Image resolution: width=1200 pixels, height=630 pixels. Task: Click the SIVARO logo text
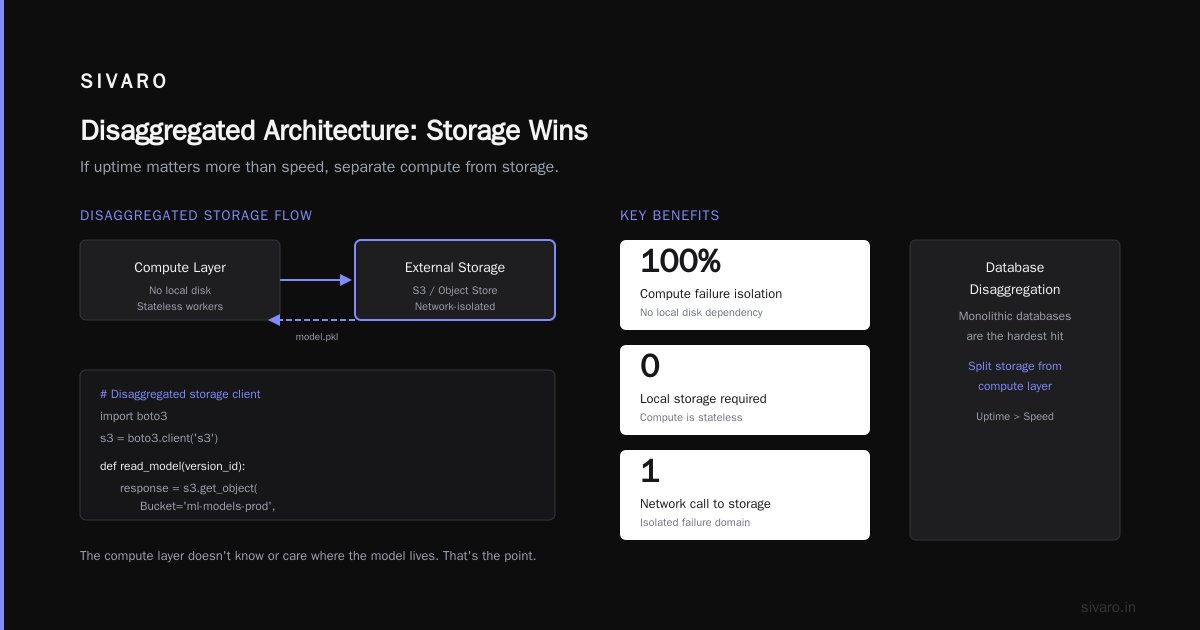point(124,82)
